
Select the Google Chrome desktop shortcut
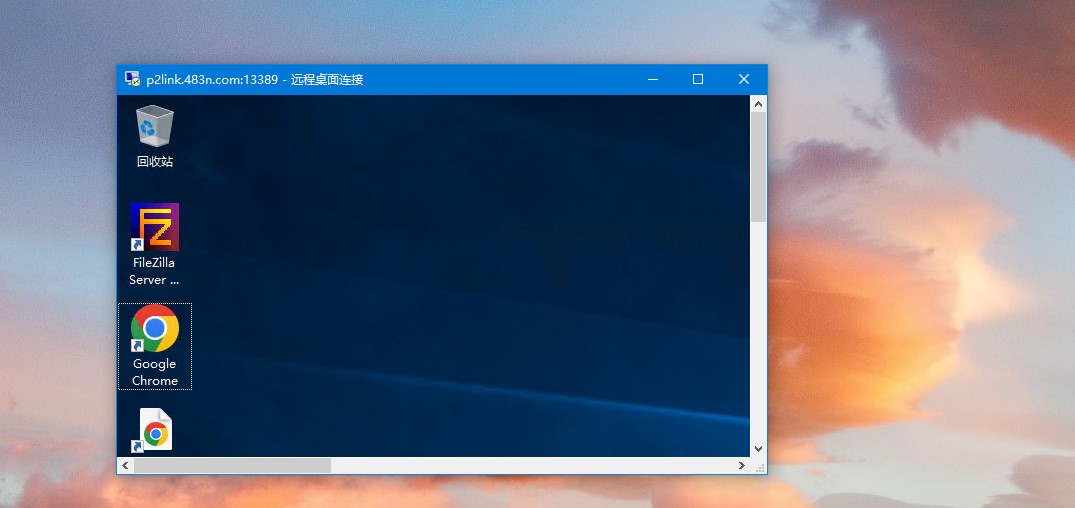point(155,328)
